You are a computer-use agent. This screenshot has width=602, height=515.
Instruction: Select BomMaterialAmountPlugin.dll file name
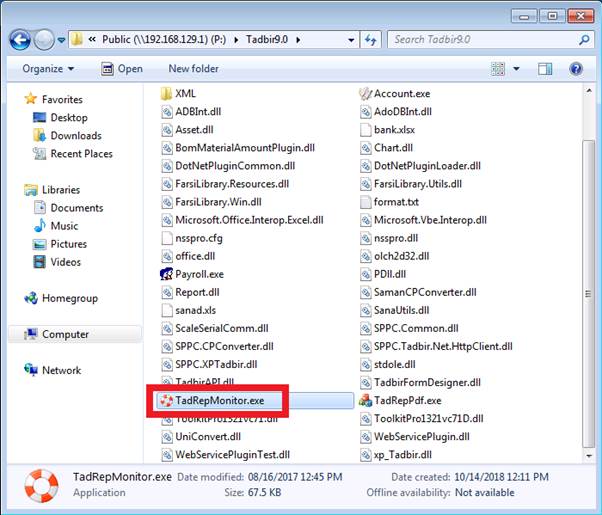pyautogui.click(x=245, y=148)
